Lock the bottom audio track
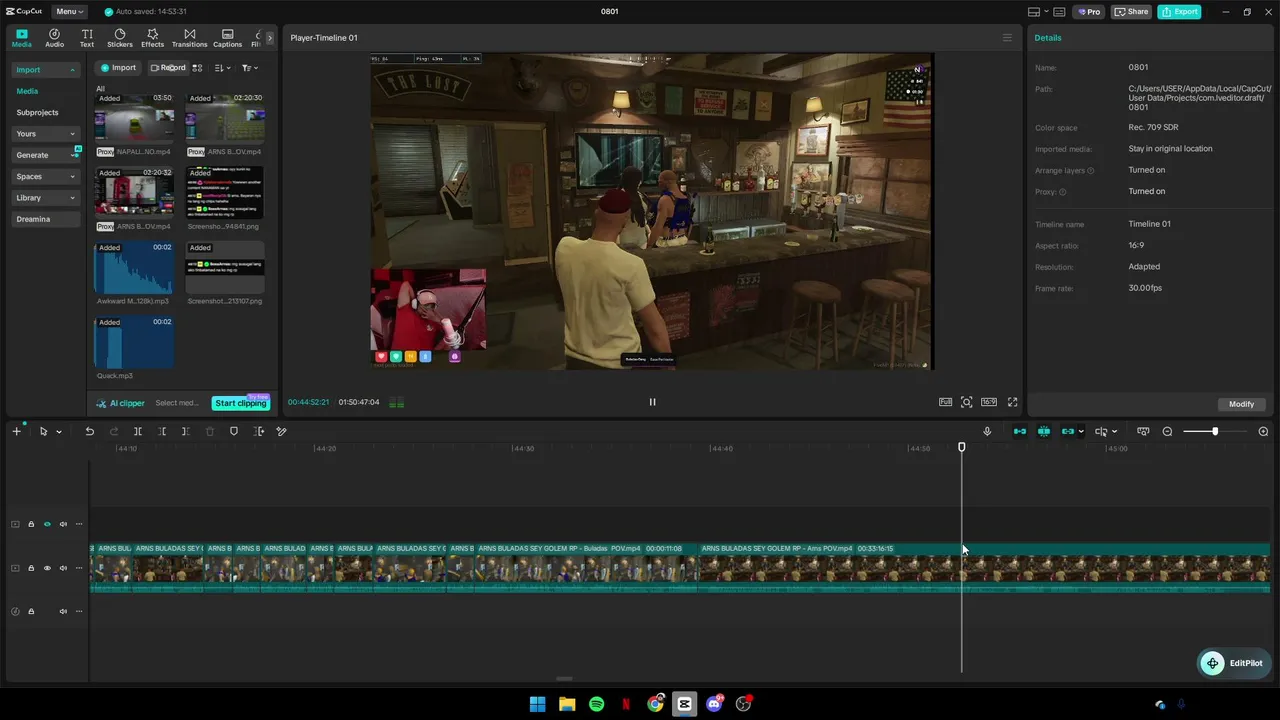 (x=31, y=611)
